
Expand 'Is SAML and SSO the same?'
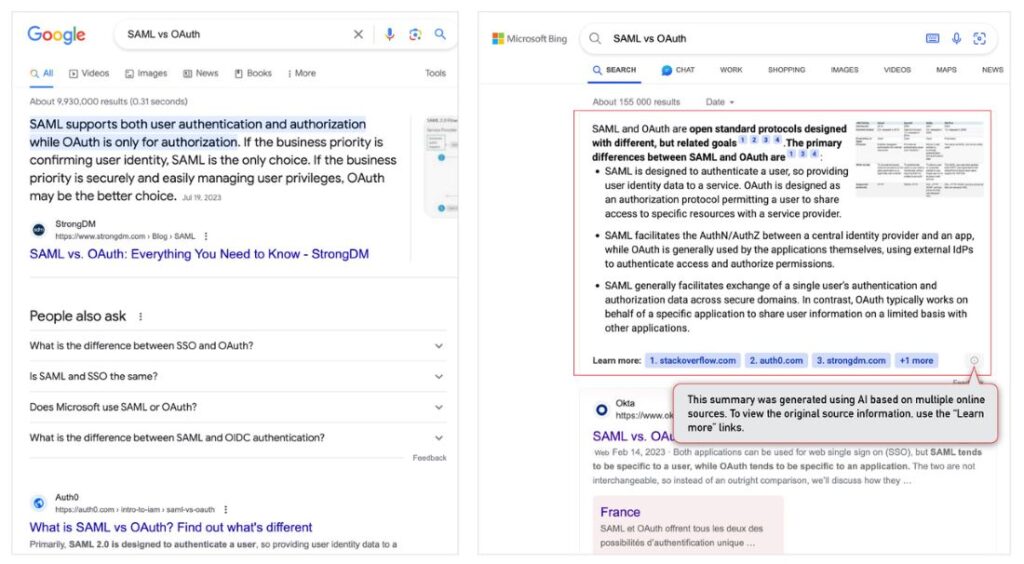coord(438,377)
